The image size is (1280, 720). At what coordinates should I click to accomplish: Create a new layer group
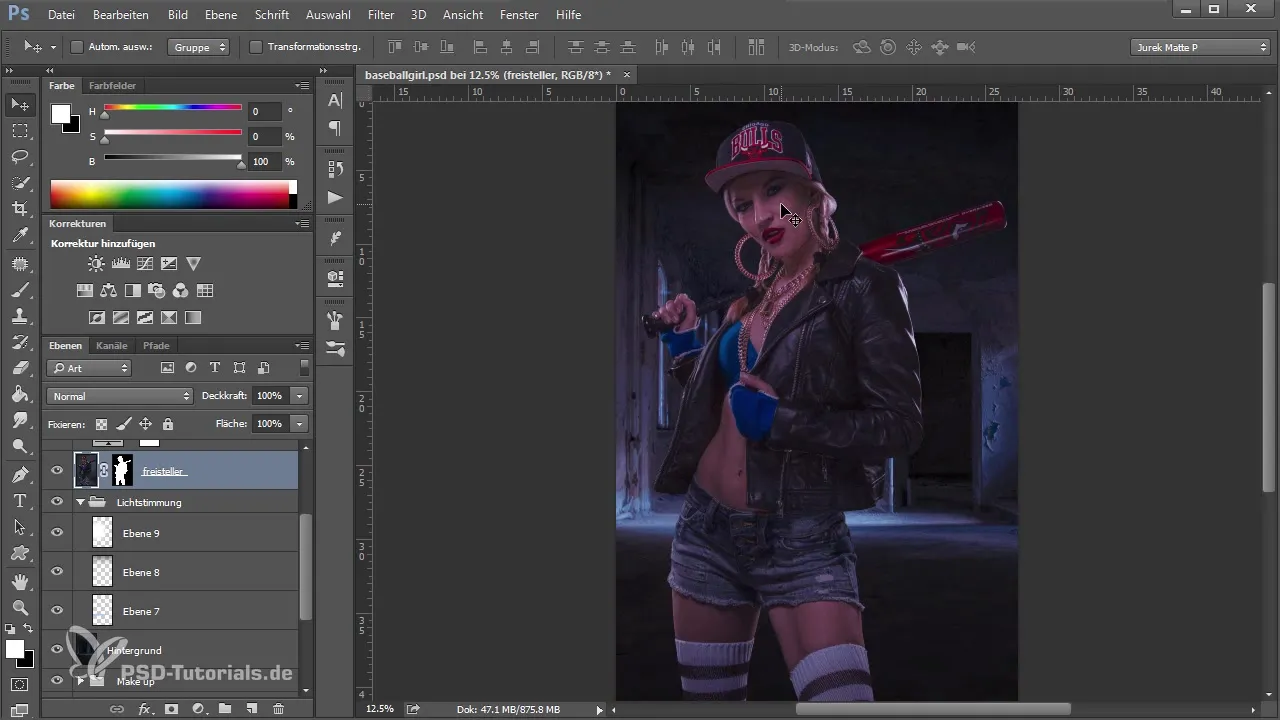[225, 709]
